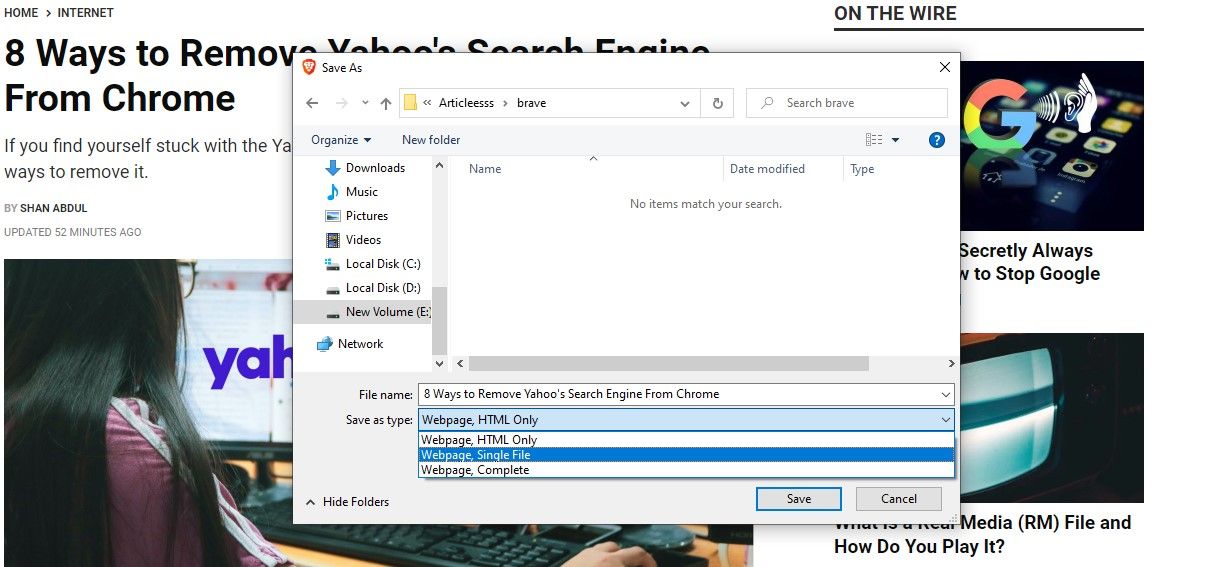Viewport: 1224px width, 567px height.
Task: Select Local Disk (C:)
Action: pos(382,264)
